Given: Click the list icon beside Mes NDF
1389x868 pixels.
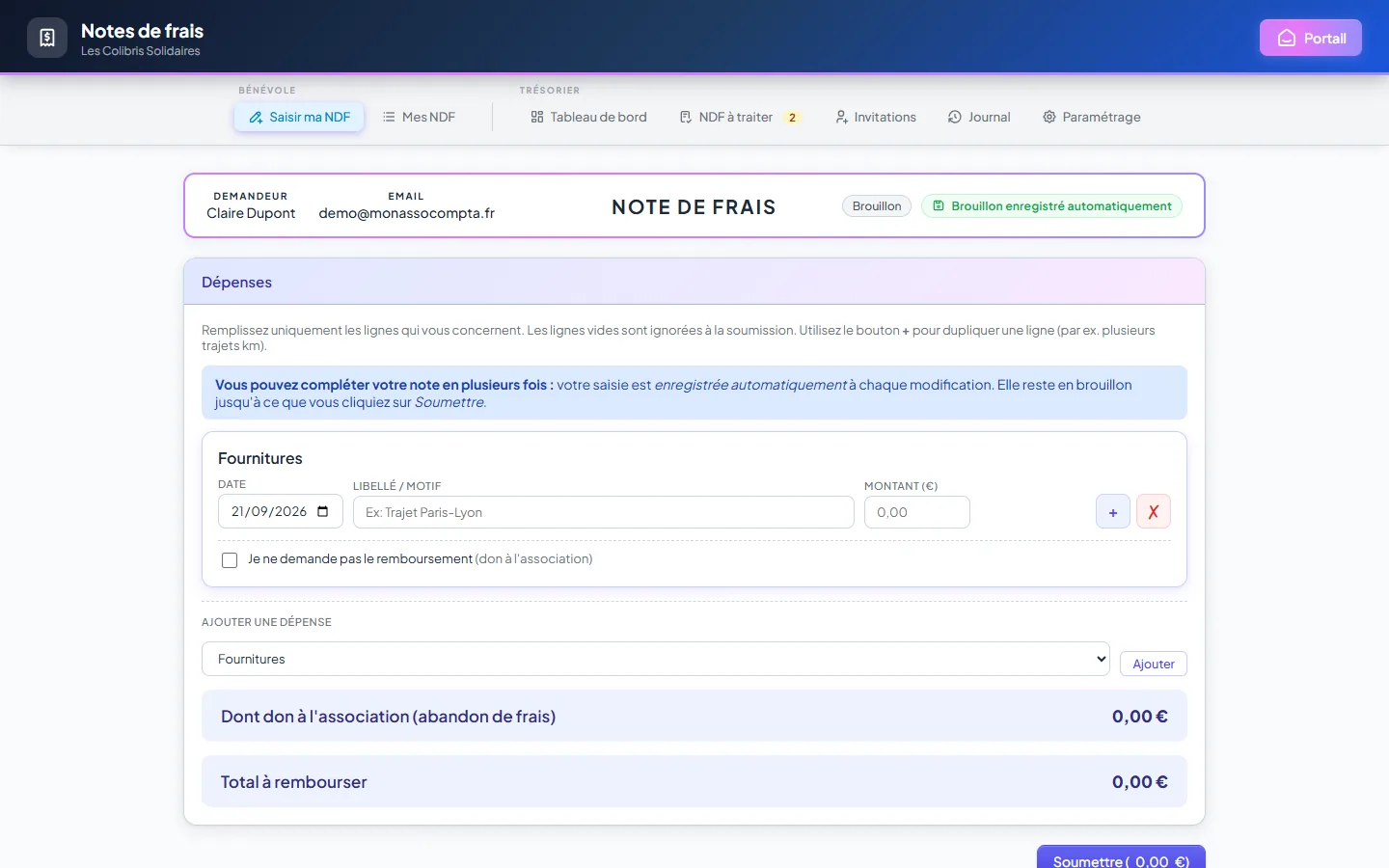Looking at the screenshot, I should click(389, 117).
